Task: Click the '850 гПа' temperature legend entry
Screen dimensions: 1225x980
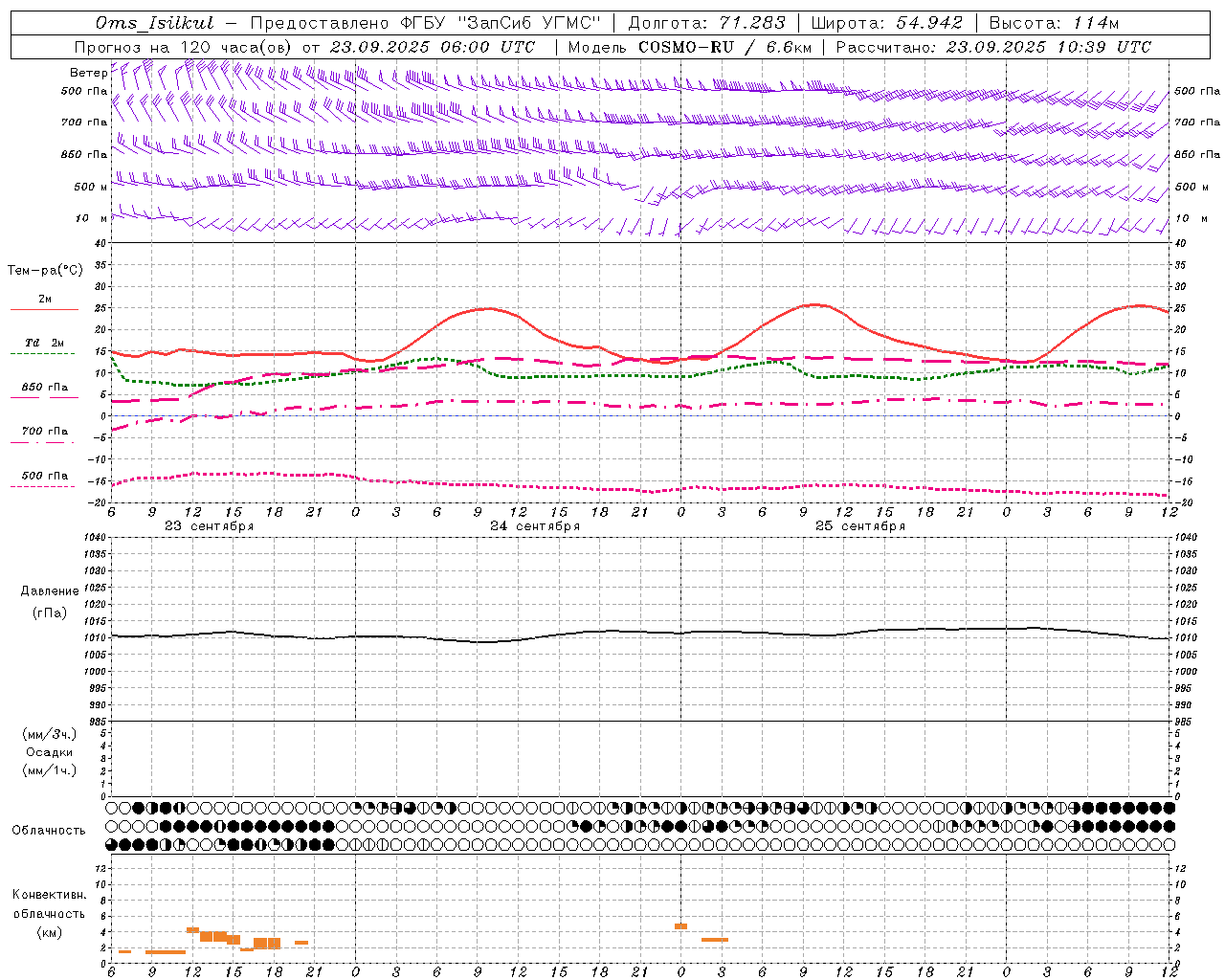Action: click(x=45, y=387)
